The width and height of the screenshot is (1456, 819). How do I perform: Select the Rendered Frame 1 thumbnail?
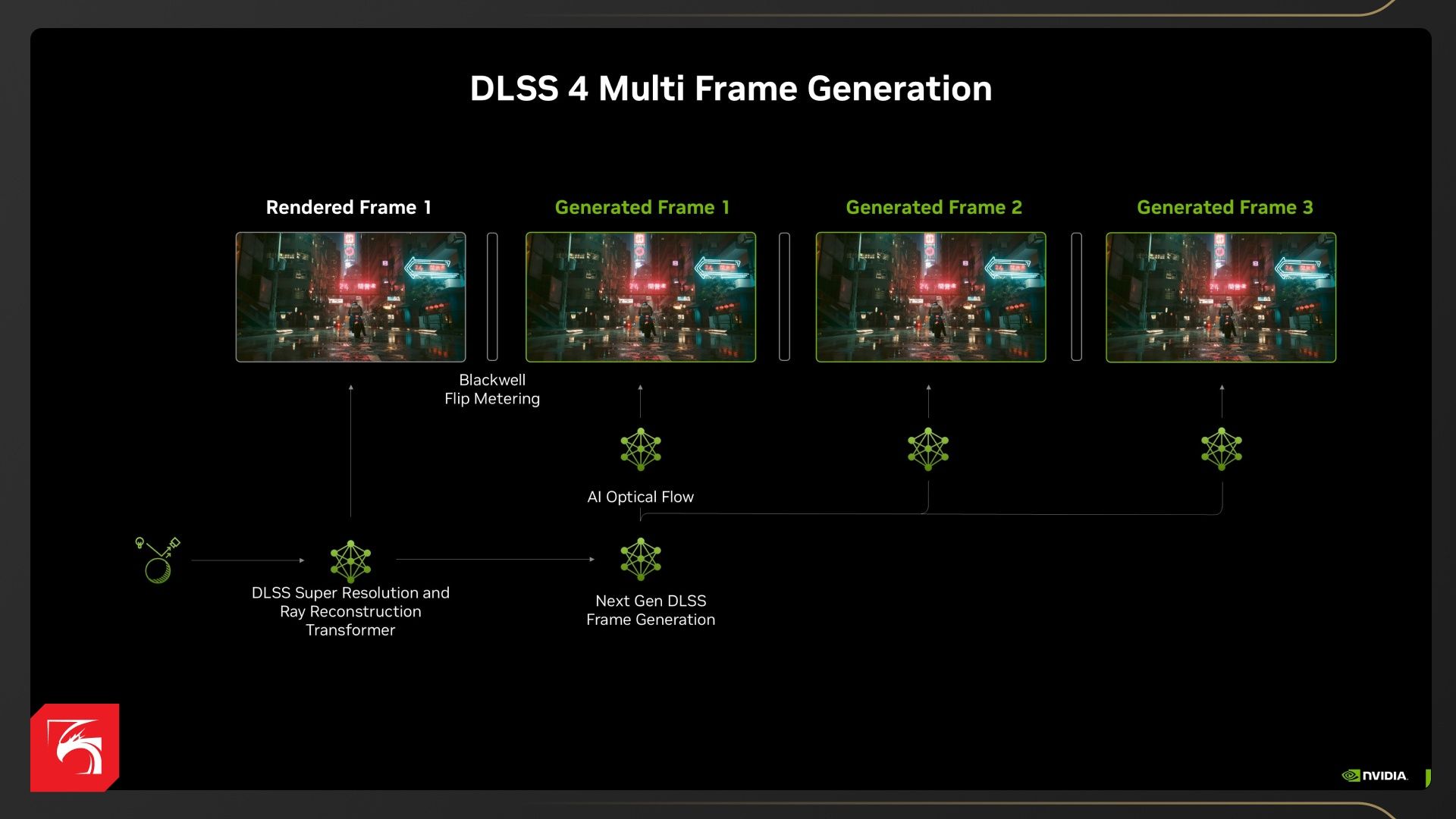[350, 297]
